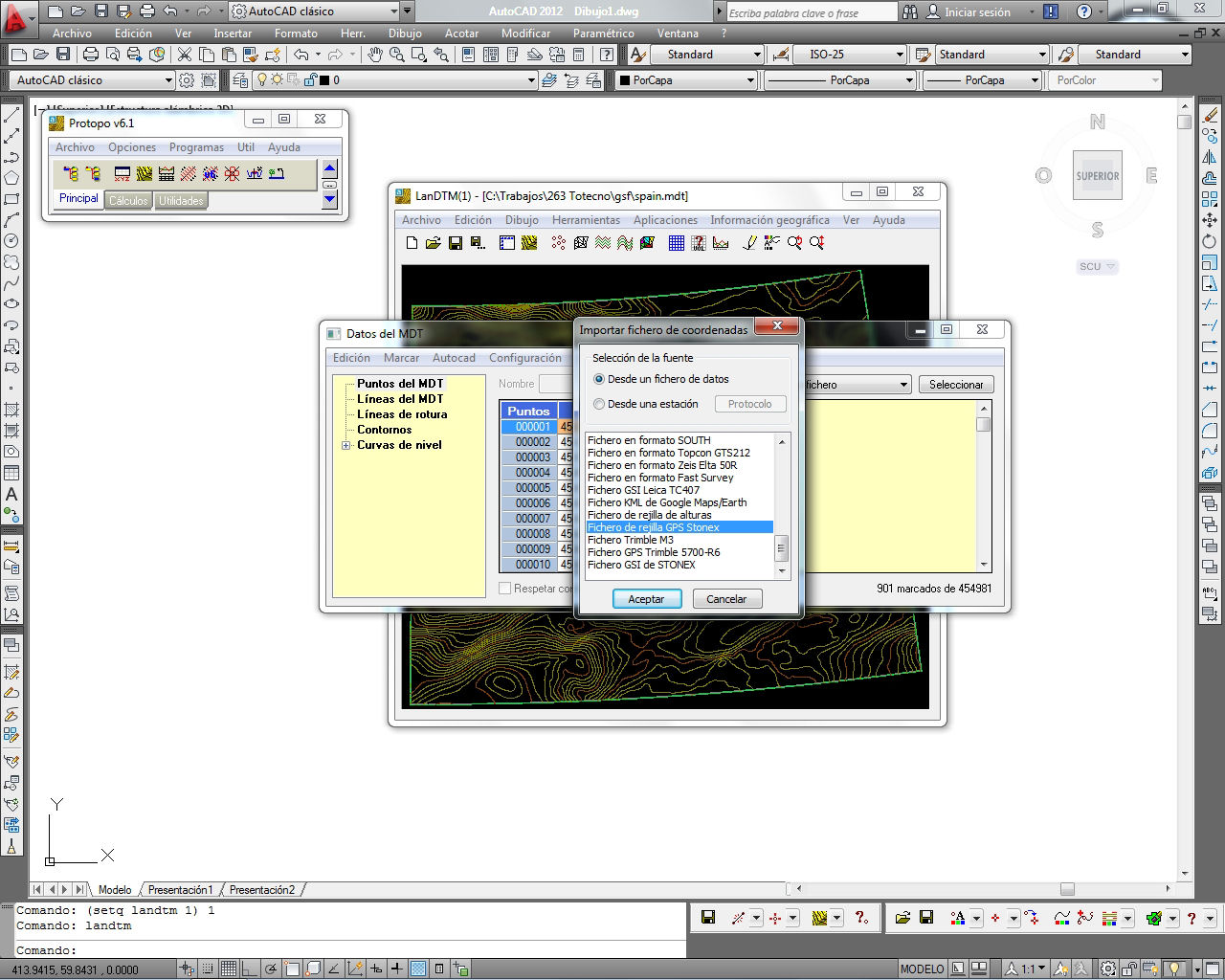Select the Polygon tool in left toolbar

pos(11,178)
